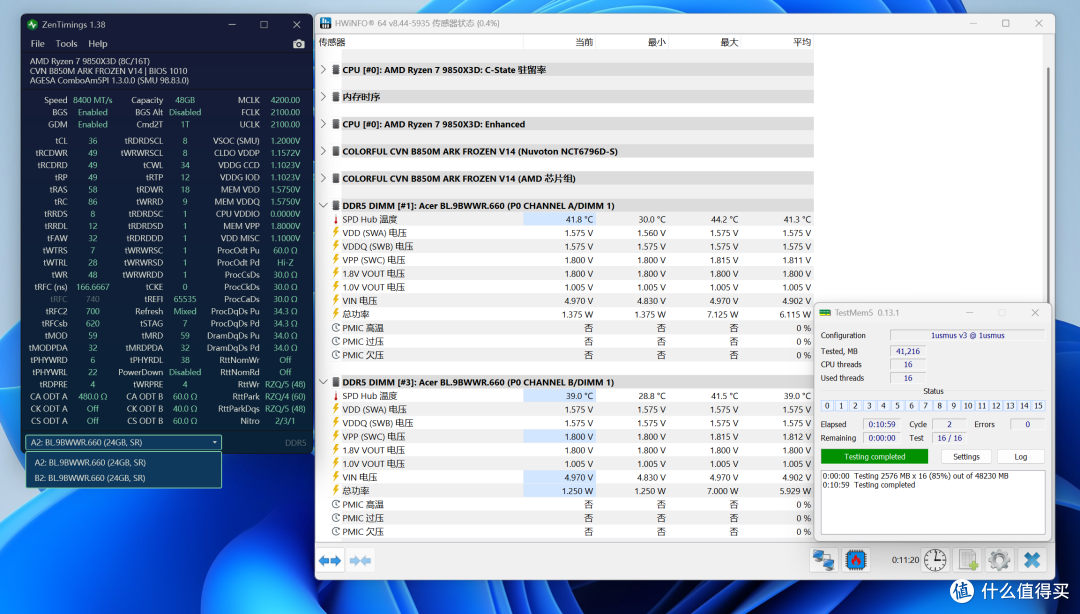The height and width of the screenshot is (614, 1080).
Task: Expand CPU Enhanced sensor group
Action: pyautogui.click(x=323, y=124)
